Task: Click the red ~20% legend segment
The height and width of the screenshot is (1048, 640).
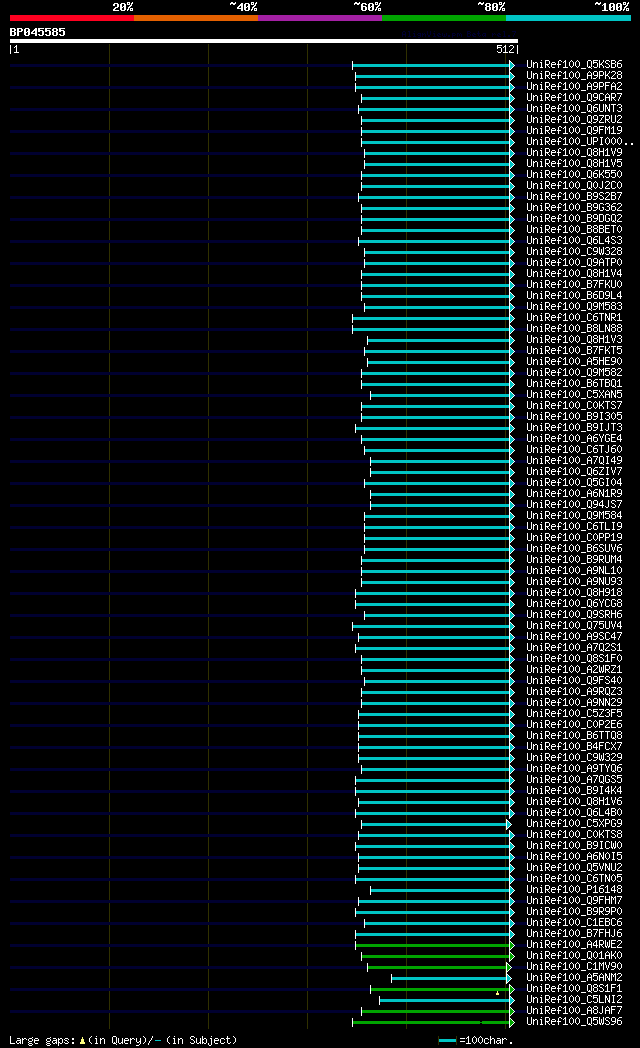Action: coord(71,18)
